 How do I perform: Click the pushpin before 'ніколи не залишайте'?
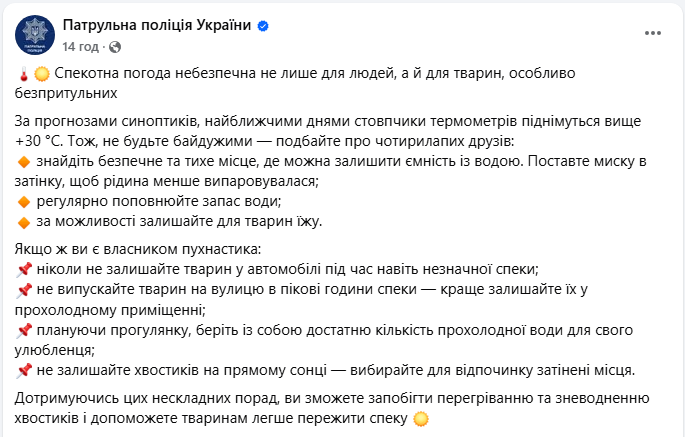[25, 269]
